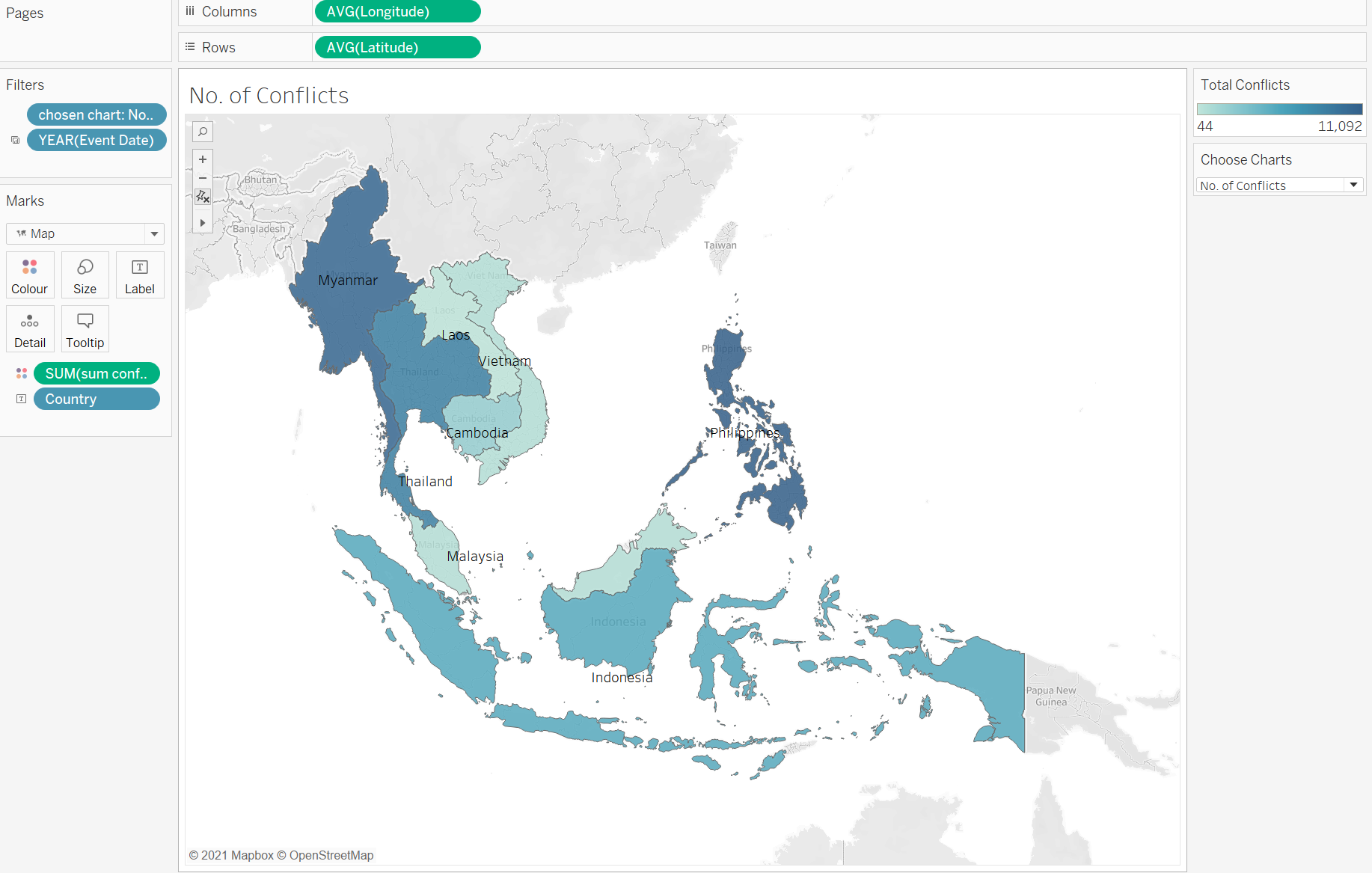Select the Country label pill in Marks
Viewport: 1372px width, 873px height.
click(x=97, y=399)
